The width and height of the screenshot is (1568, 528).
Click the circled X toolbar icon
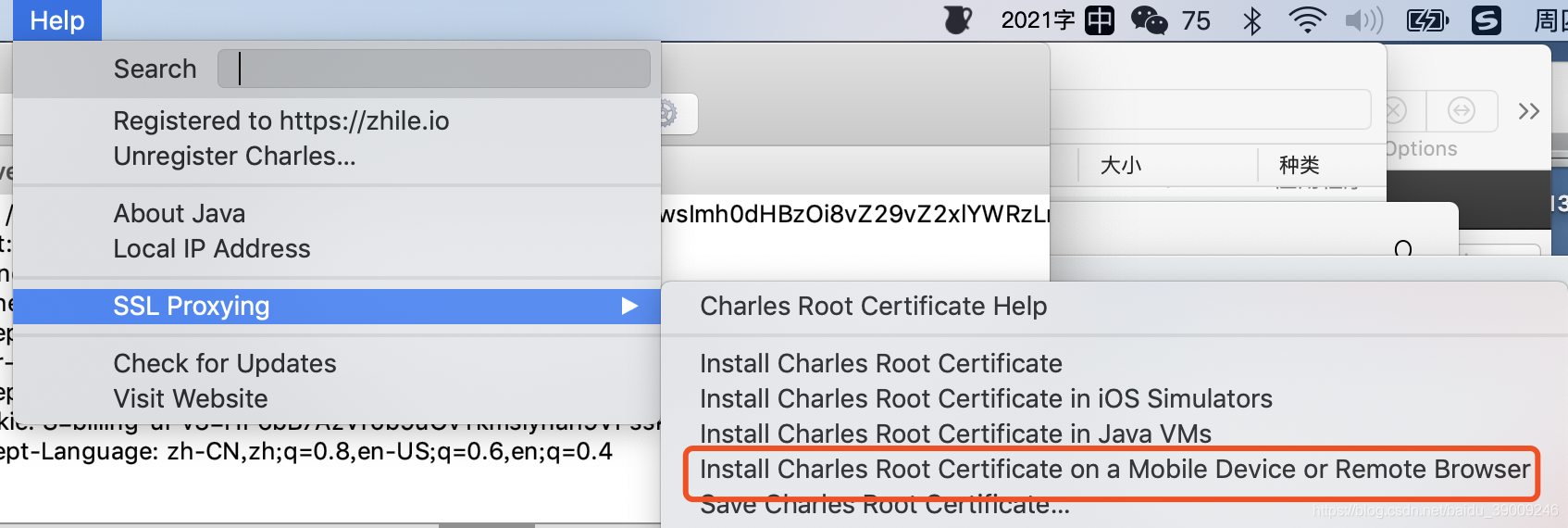[x=1396, y=111]
